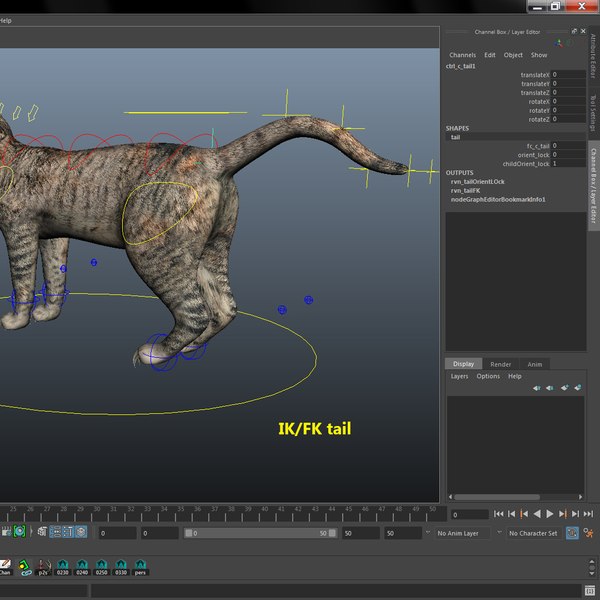Click the rotateZ value field
600x600 pixels.
click(x=568, y=119)
